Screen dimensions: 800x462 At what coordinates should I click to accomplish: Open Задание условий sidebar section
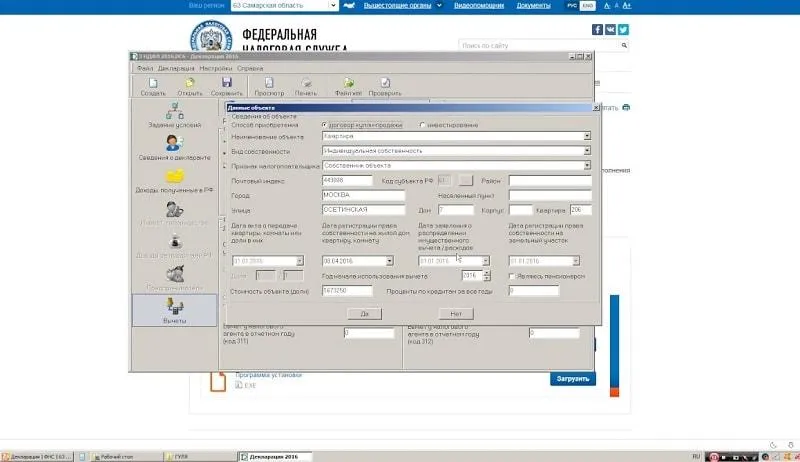click(174, 116)
